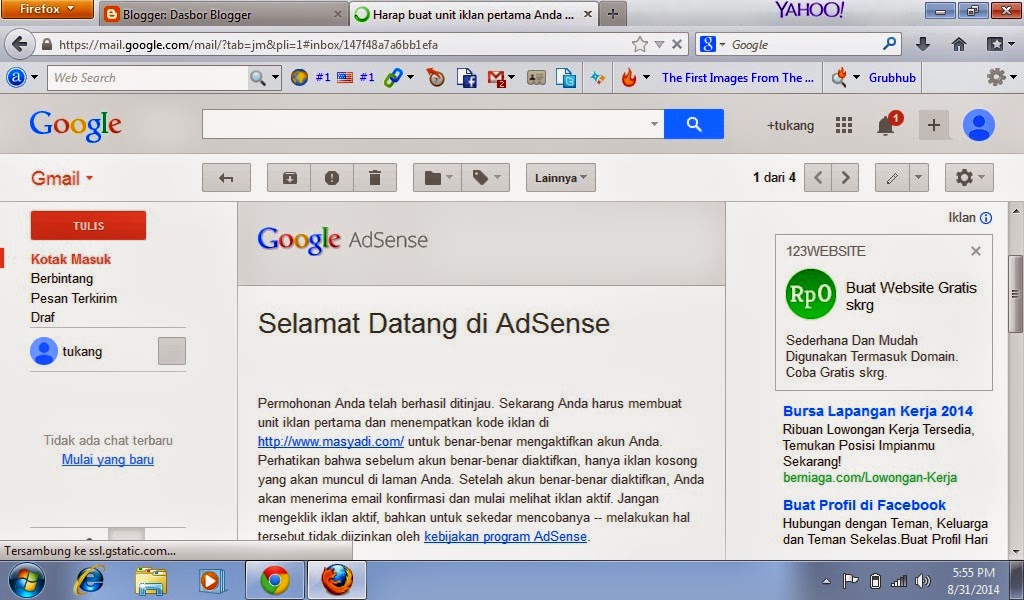Open Kotak Masuk folder
Screen dimensions: 1024x600
pyautogui.click(x=71, y=259)
